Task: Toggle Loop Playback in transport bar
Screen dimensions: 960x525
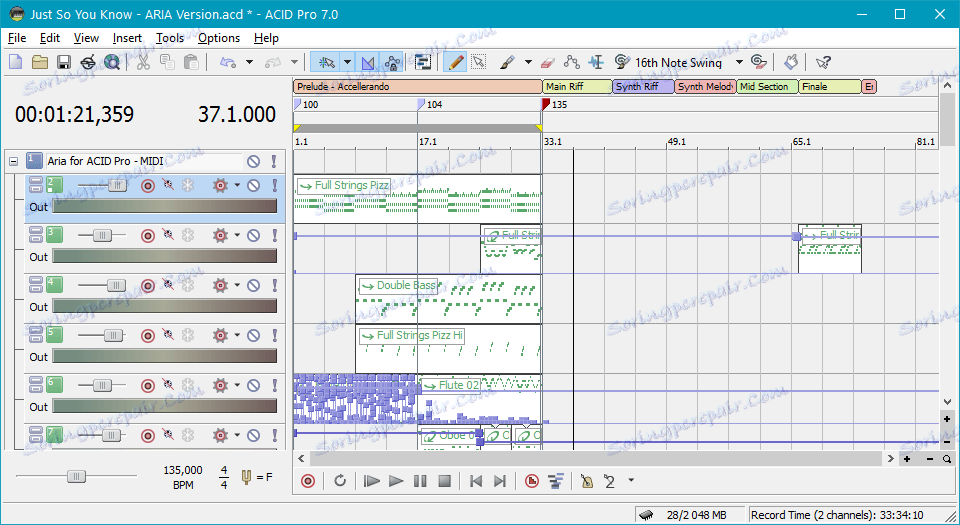Action: click(340, 481)
